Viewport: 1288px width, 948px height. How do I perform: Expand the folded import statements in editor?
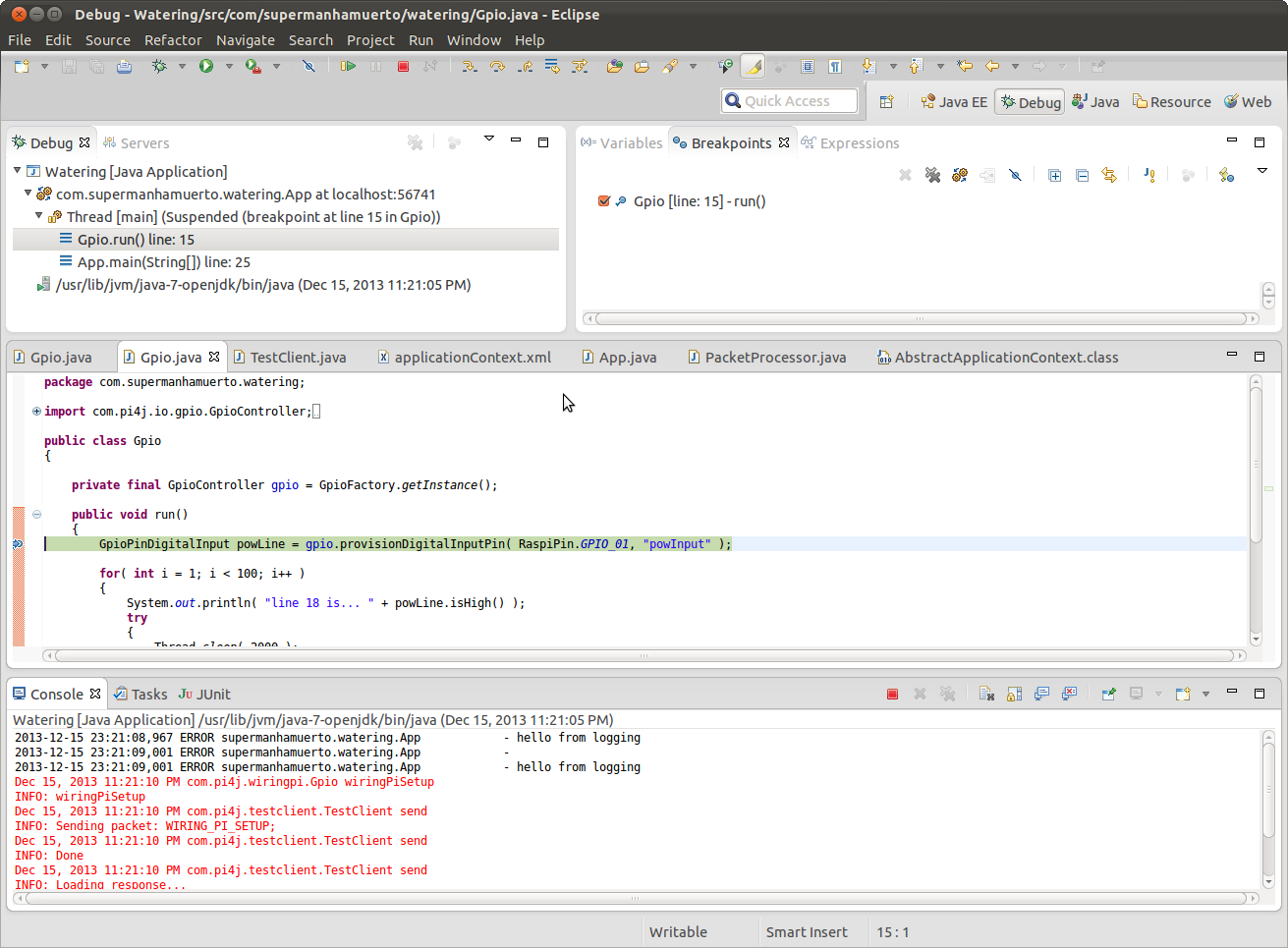click(x=36, y=412)
